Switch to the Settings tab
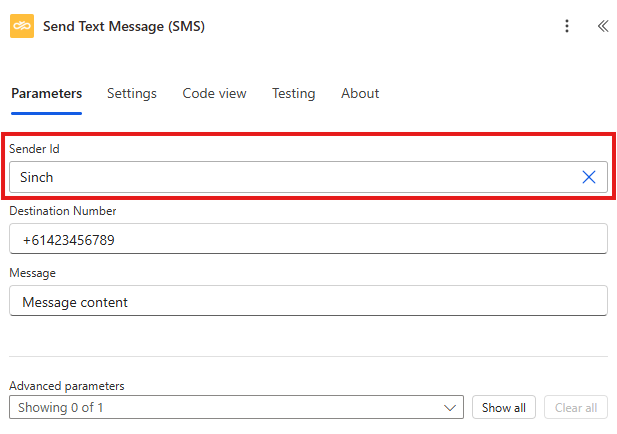 coord(132,94)
